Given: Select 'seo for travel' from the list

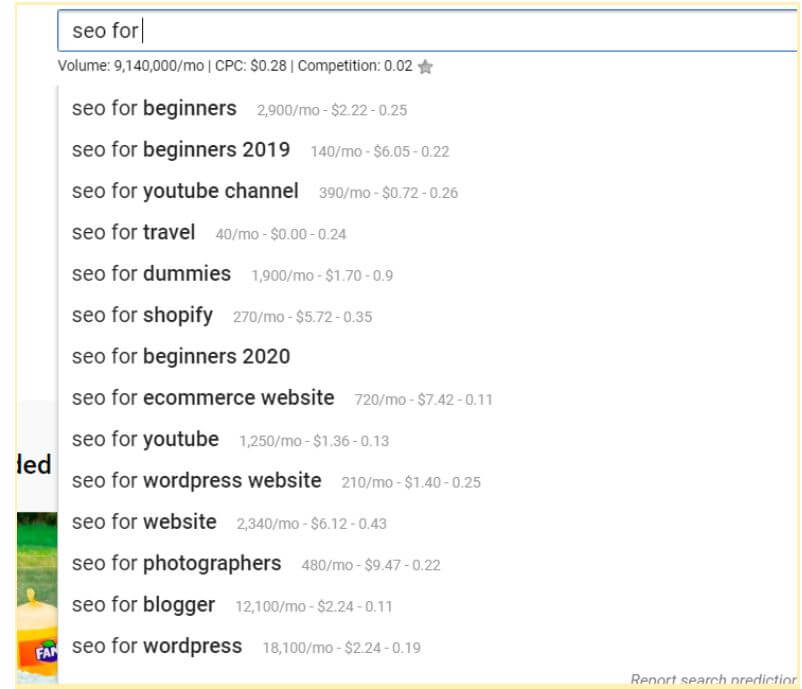Looking at the screenshot, I should coord(133,232).
